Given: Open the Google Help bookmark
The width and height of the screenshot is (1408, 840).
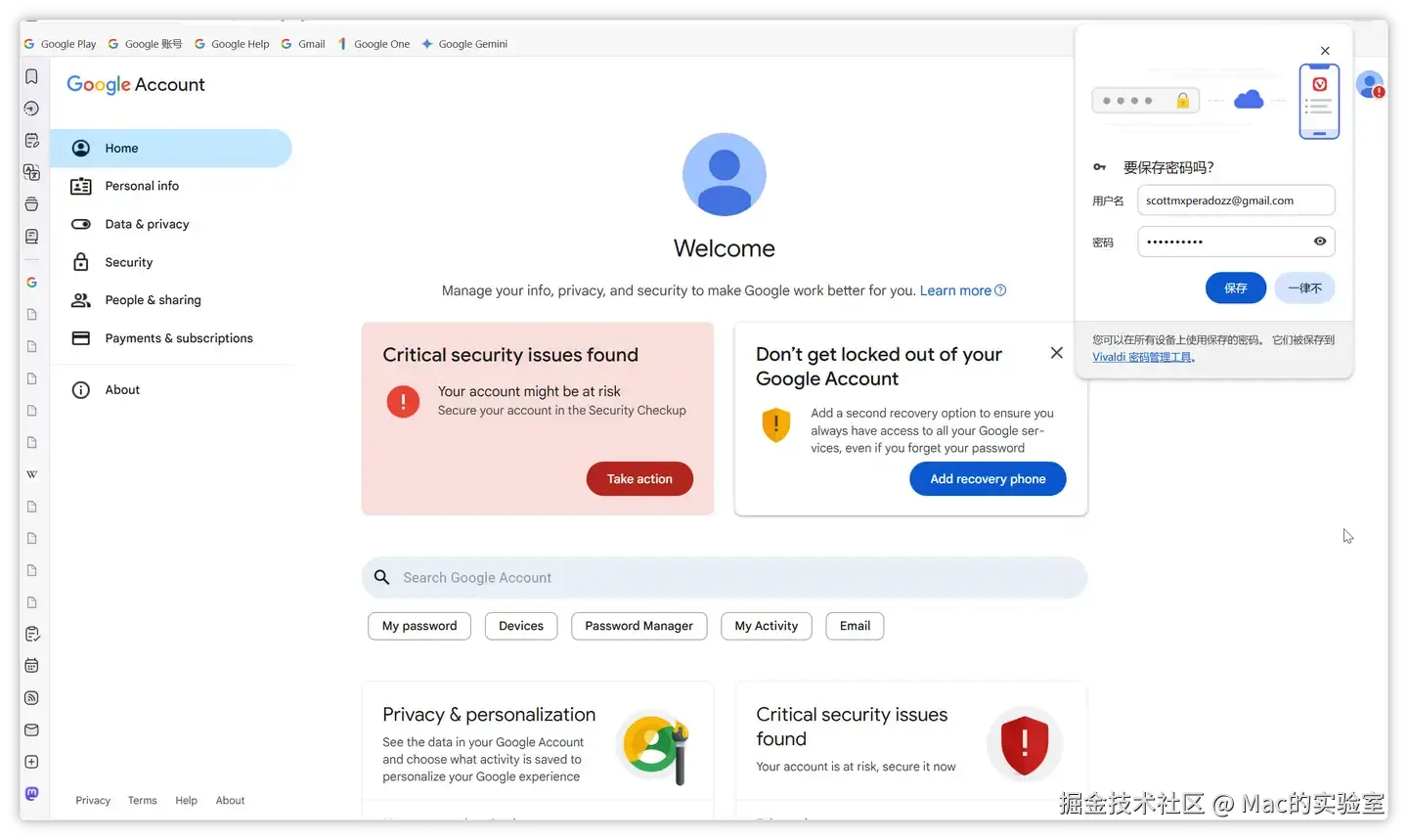Looking at the screenshot, I should pos(232,44).
